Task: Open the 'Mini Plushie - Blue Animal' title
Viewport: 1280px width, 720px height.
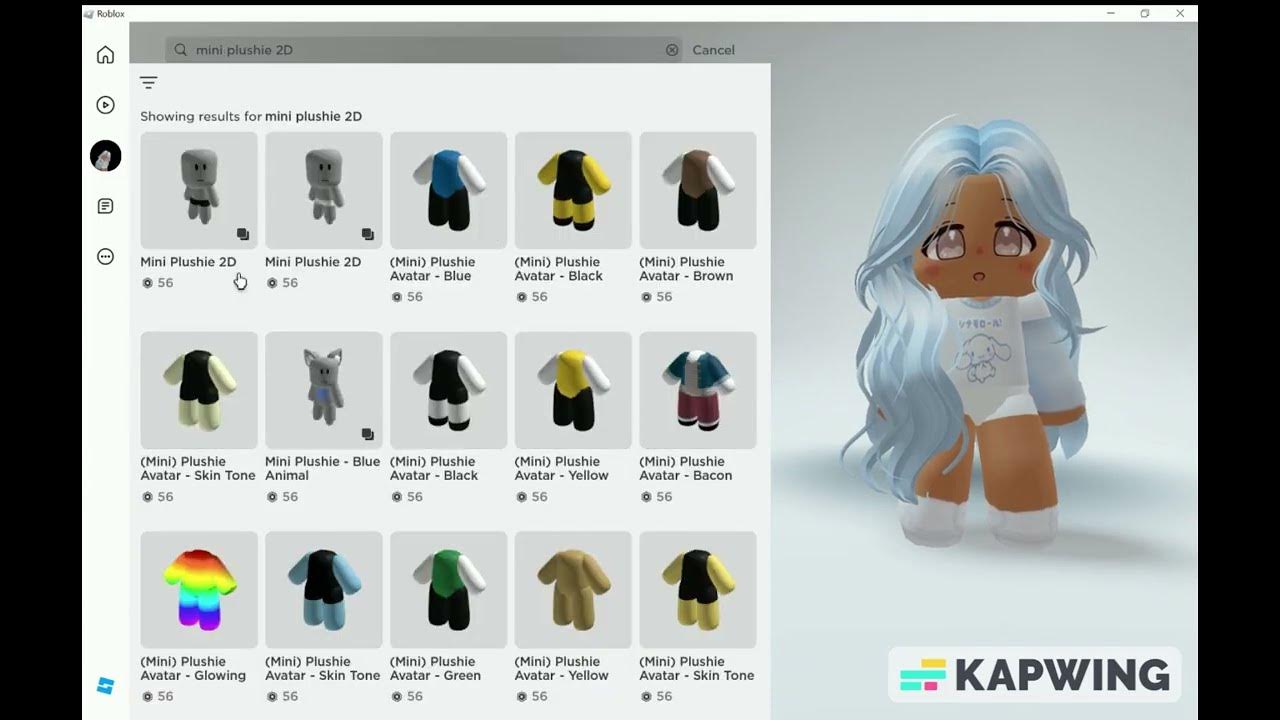Action: [x=322, y=469]
